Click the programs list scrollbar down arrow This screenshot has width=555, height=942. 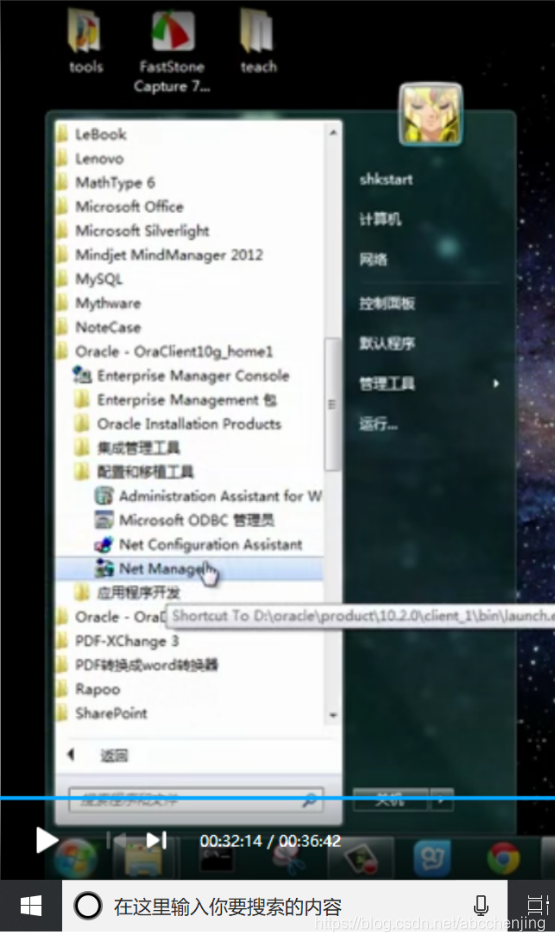click(333, 716)
